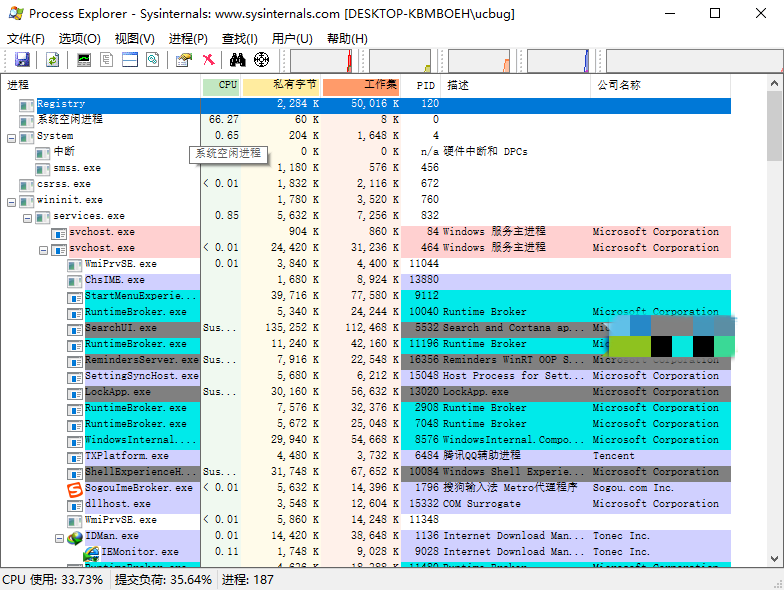Open System Information graph icon
The height and width of the screenshot is (590, 784).
click(84, 60)
